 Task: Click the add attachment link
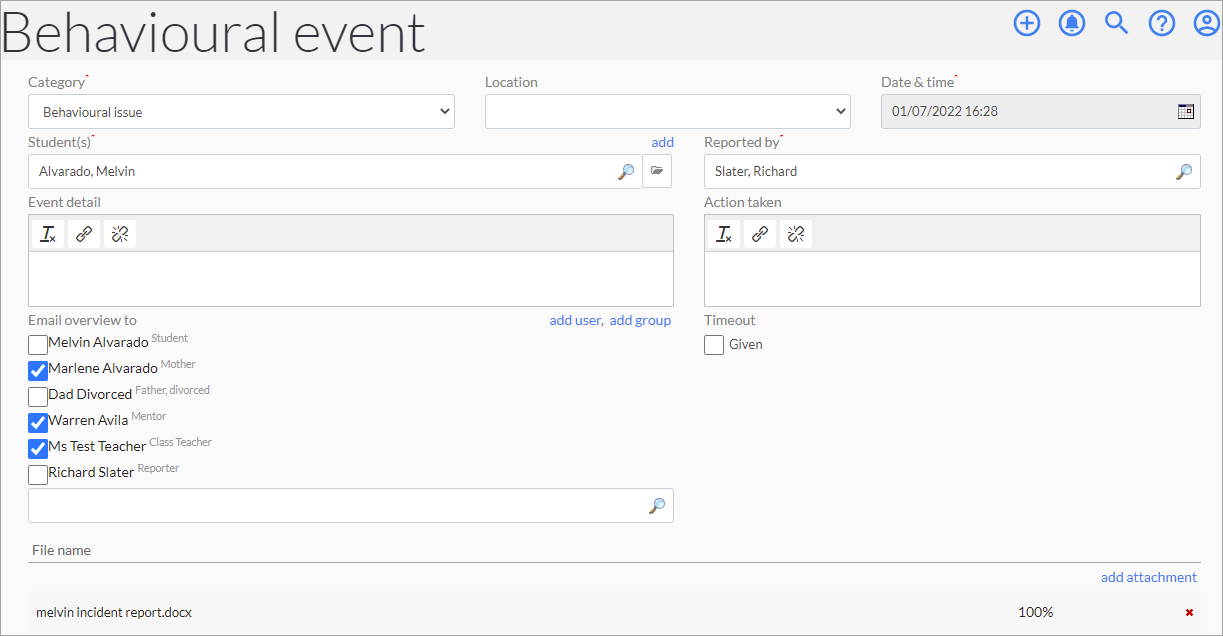[1149, 577]
